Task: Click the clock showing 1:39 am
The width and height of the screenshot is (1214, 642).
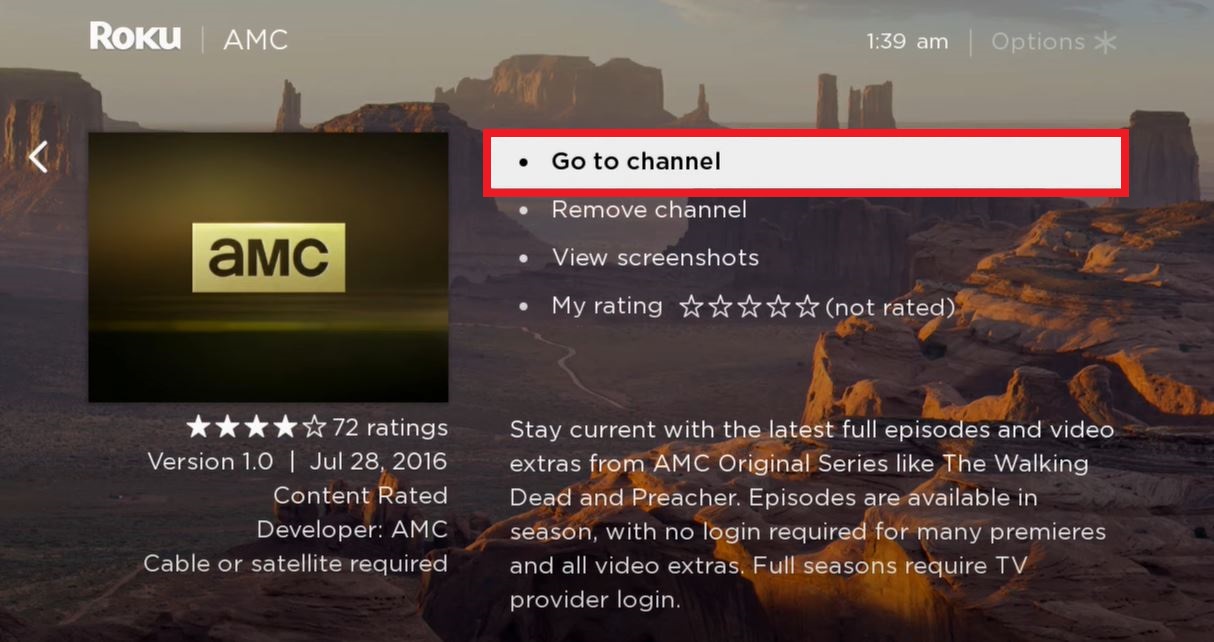Action: point(907,42)
